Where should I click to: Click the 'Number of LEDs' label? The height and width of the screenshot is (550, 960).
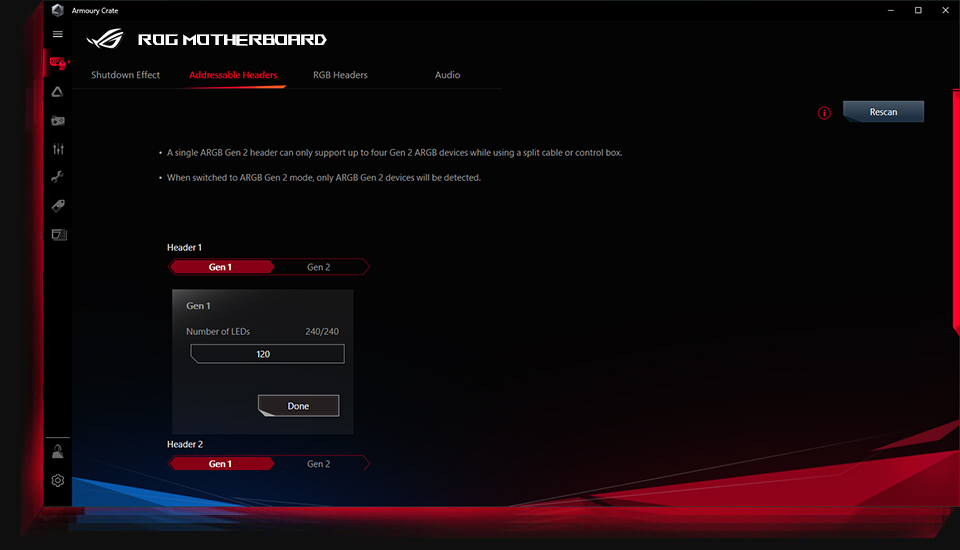click(x=218, y=331)
